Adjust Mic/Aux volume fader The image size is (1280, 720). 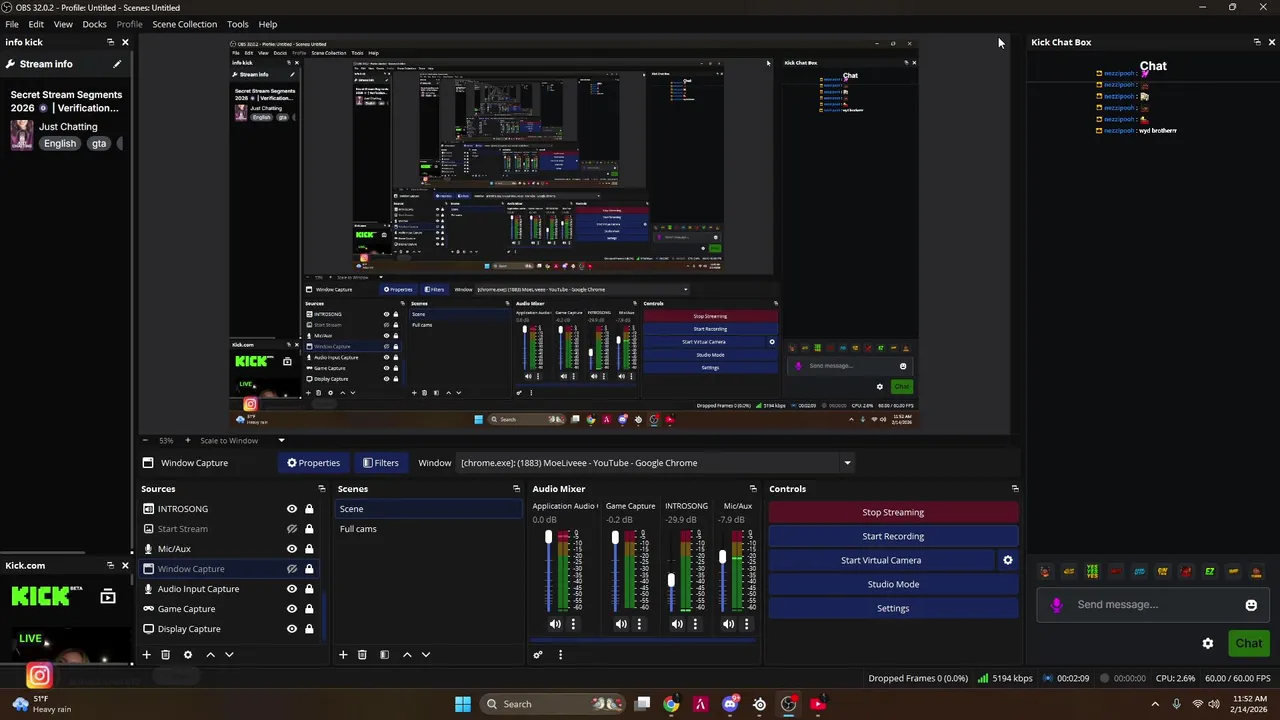(x=722, y=556)
